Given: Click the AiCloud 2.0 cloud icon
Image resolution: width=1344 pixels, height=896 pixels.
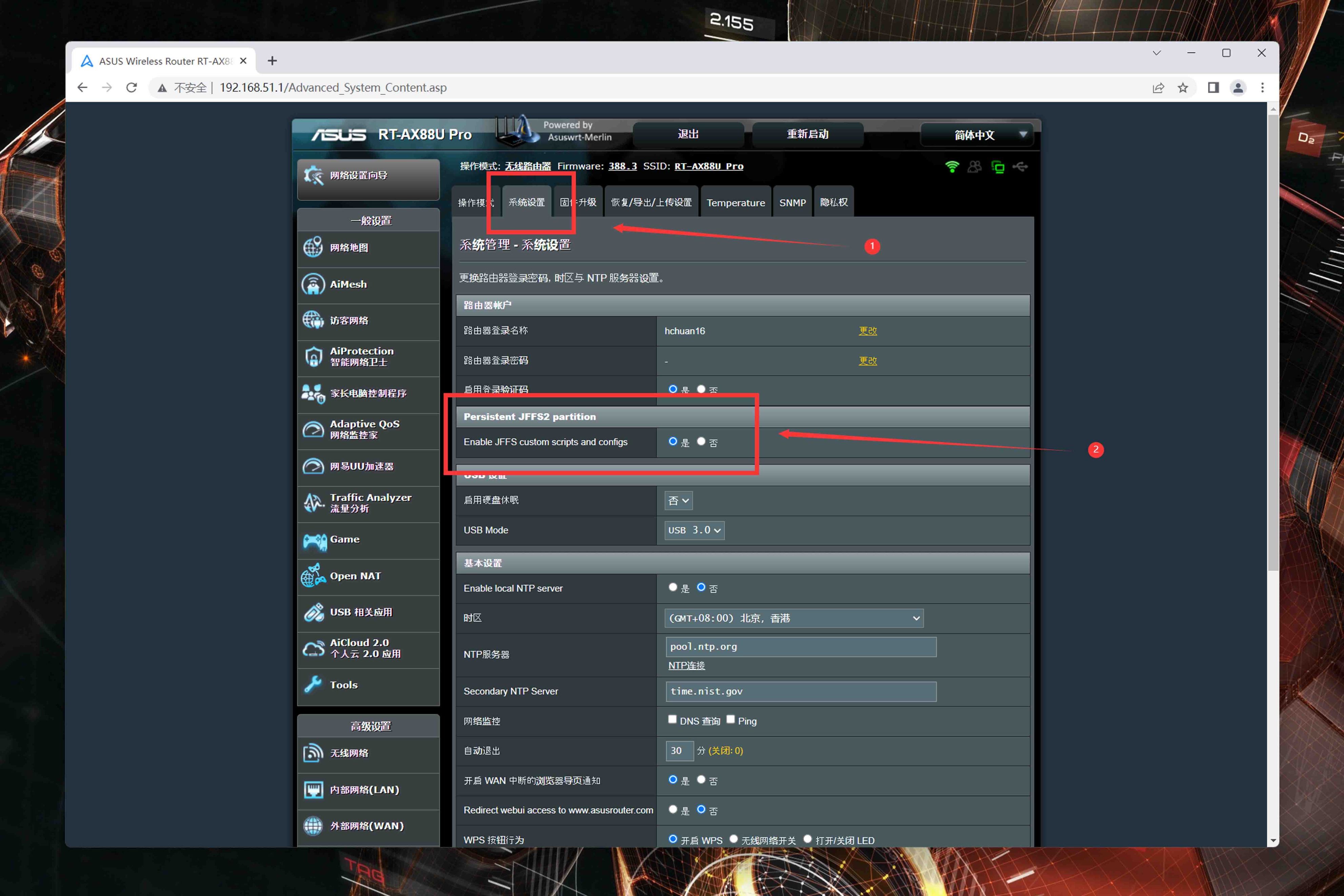Looking at the screenshot, I should coord(314,649).
